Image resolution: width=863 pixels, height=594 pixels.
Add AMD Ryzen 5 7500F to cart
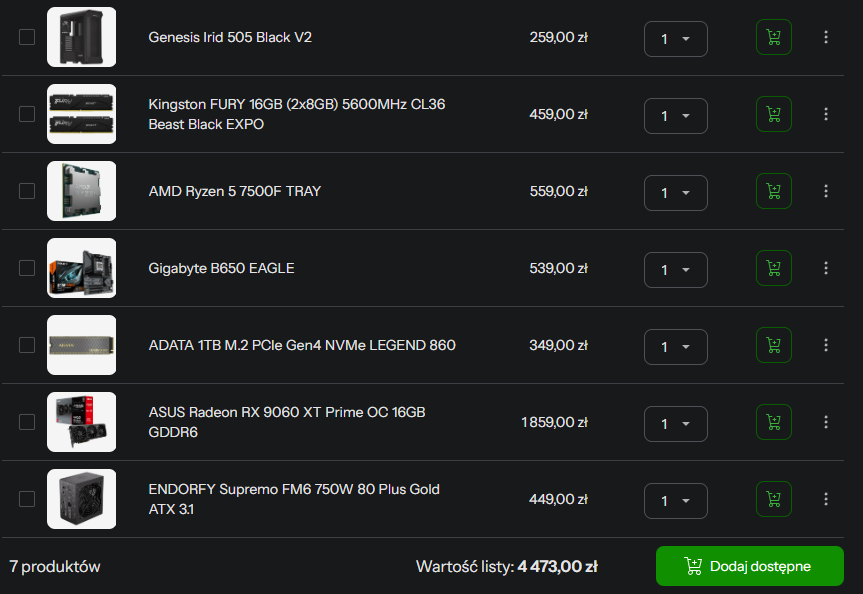(773, 191)
